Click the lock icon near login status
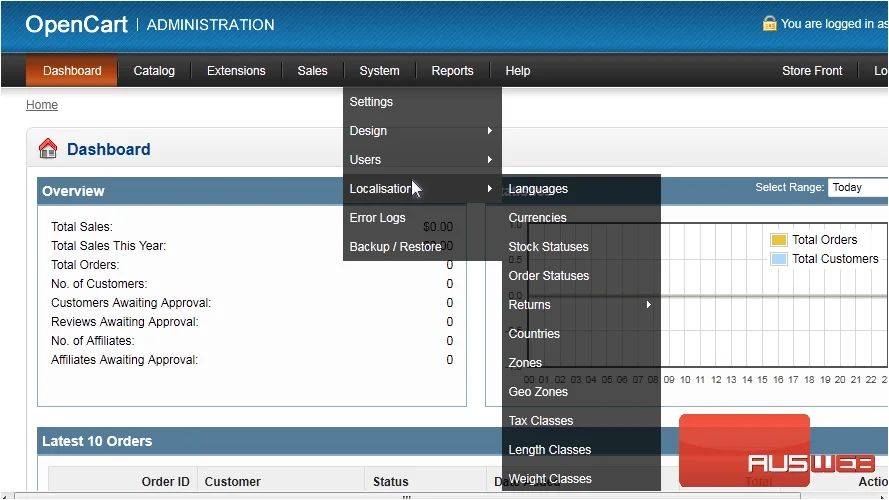889x500 pixels. click(x=769, y=23)
